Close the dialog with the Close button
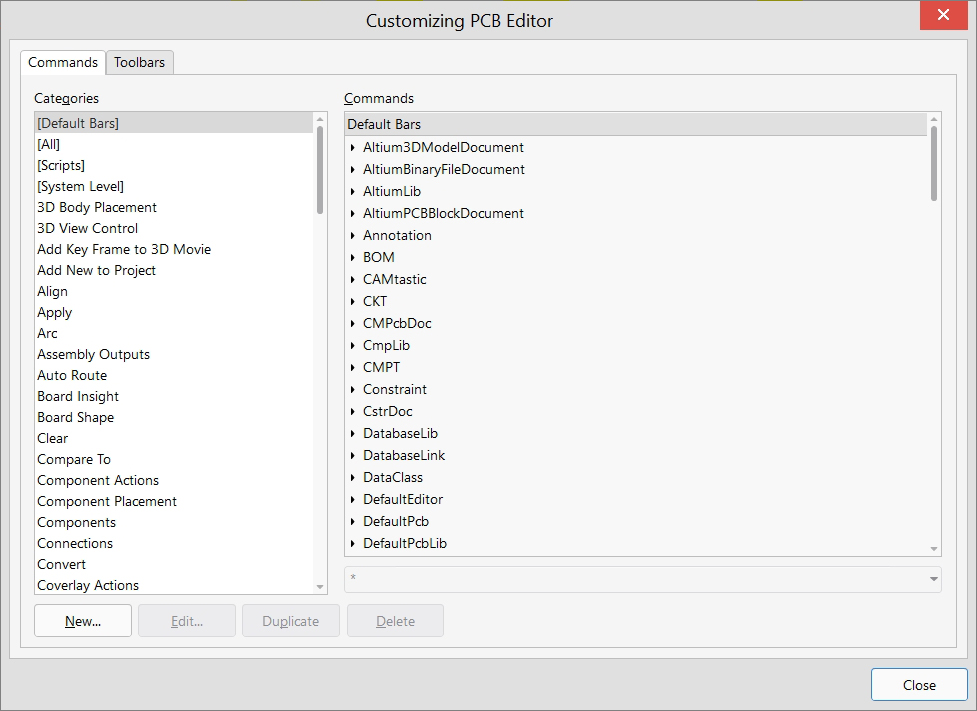The image size is (977, 711). click(919, 685)
